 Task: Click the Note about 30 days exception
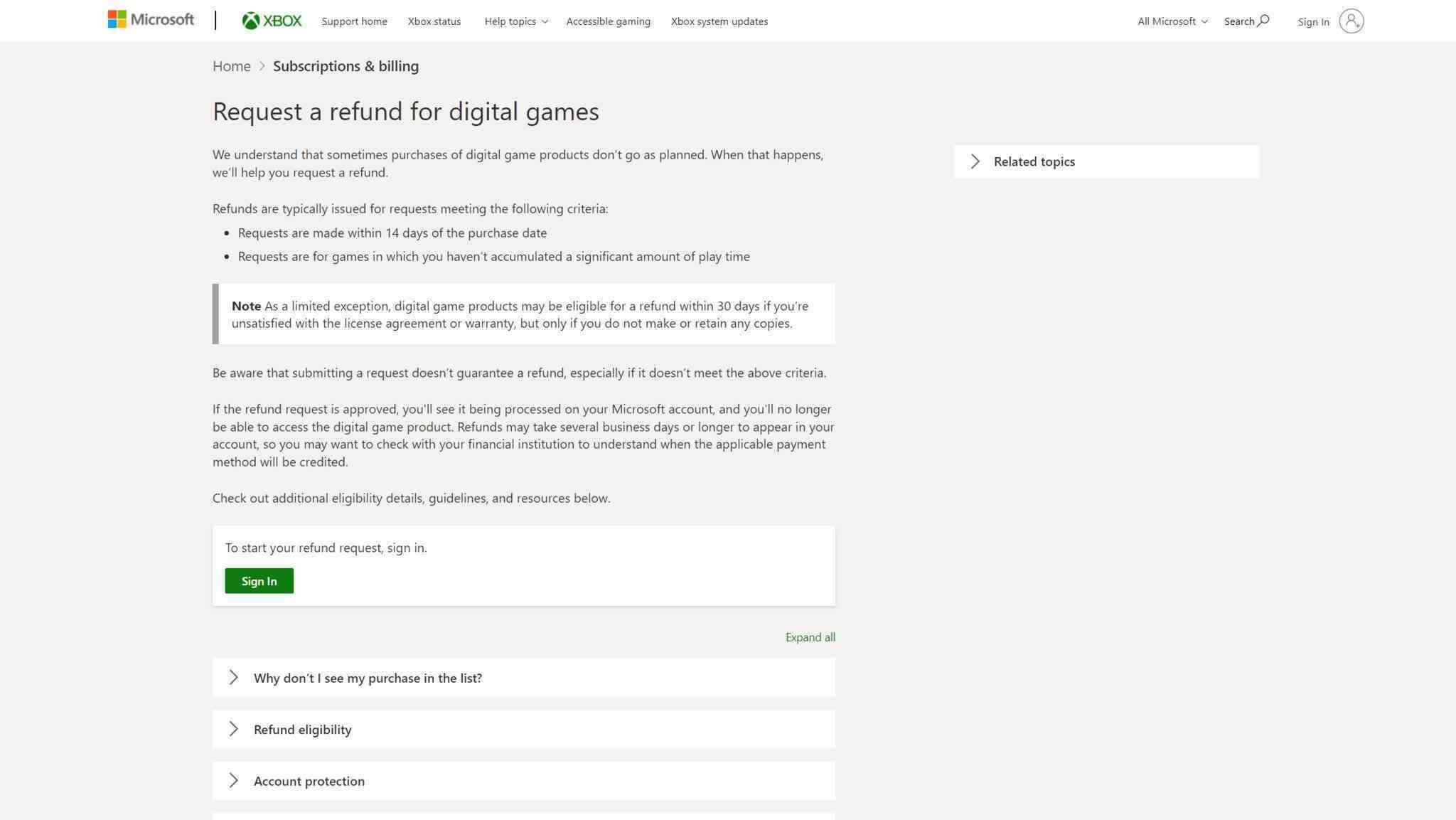coord(523,314)
